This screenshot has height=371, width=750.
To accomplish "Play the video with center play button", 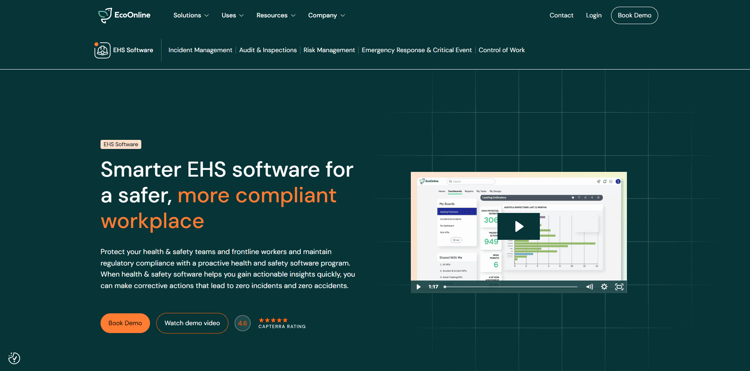I will coord(519,227).
